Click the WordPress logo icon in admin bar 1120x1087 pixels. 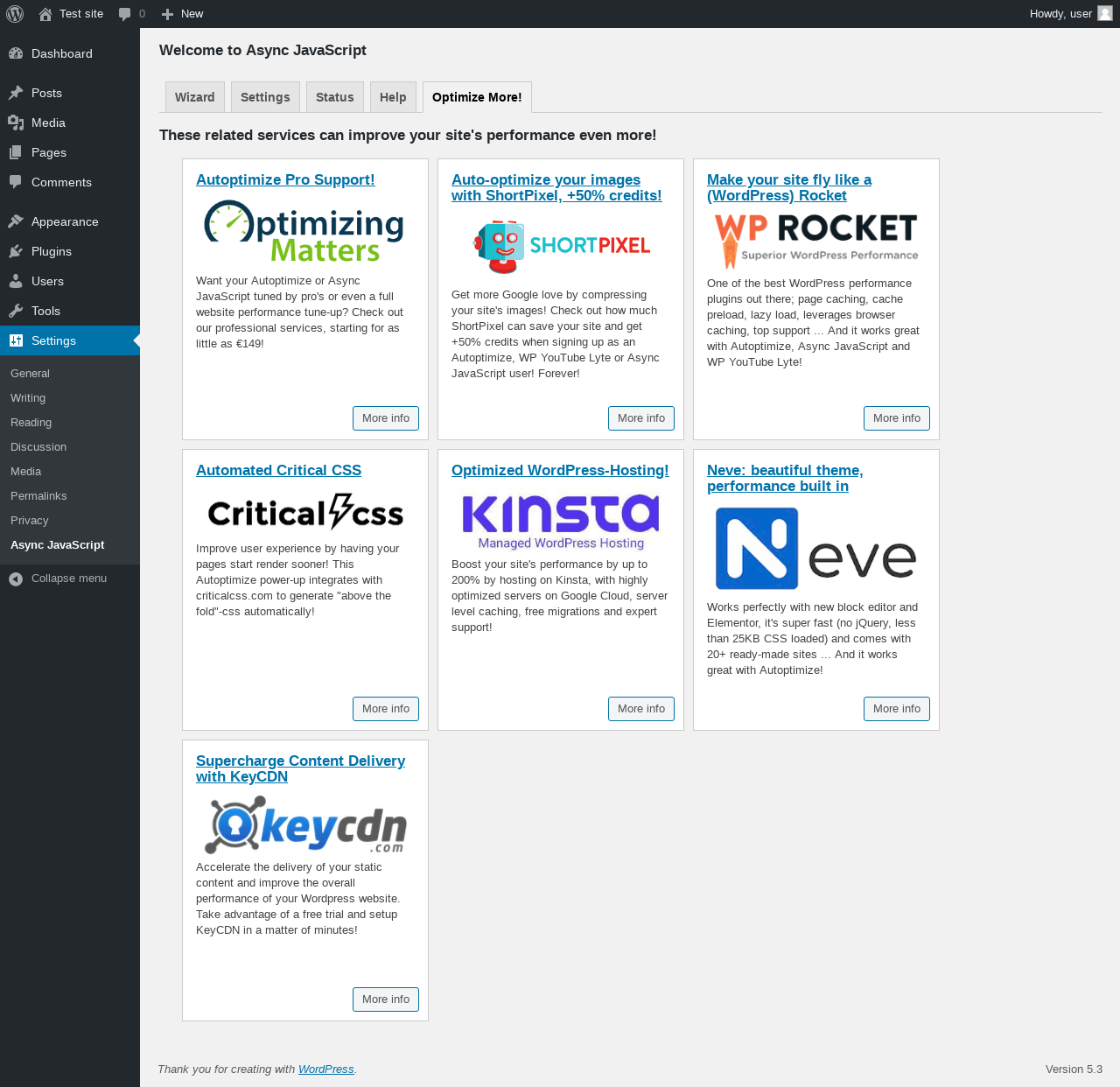pyautogui.click(x=15, y=14)
